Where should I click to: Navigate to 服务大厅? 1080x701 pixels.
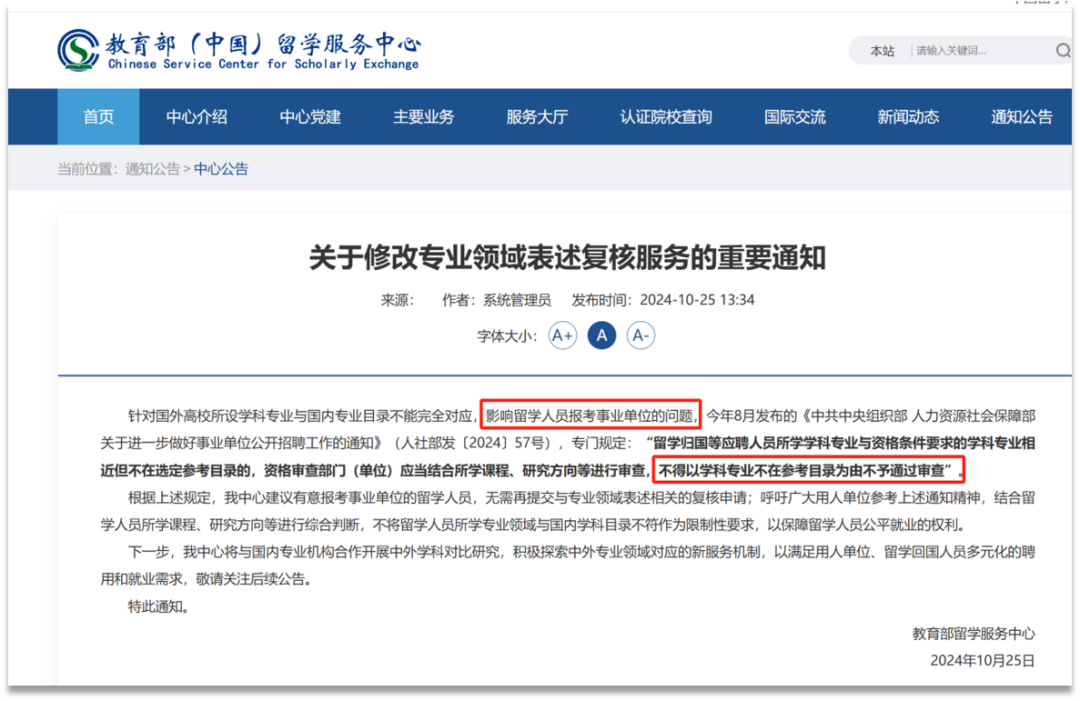(x=537, y=117)
